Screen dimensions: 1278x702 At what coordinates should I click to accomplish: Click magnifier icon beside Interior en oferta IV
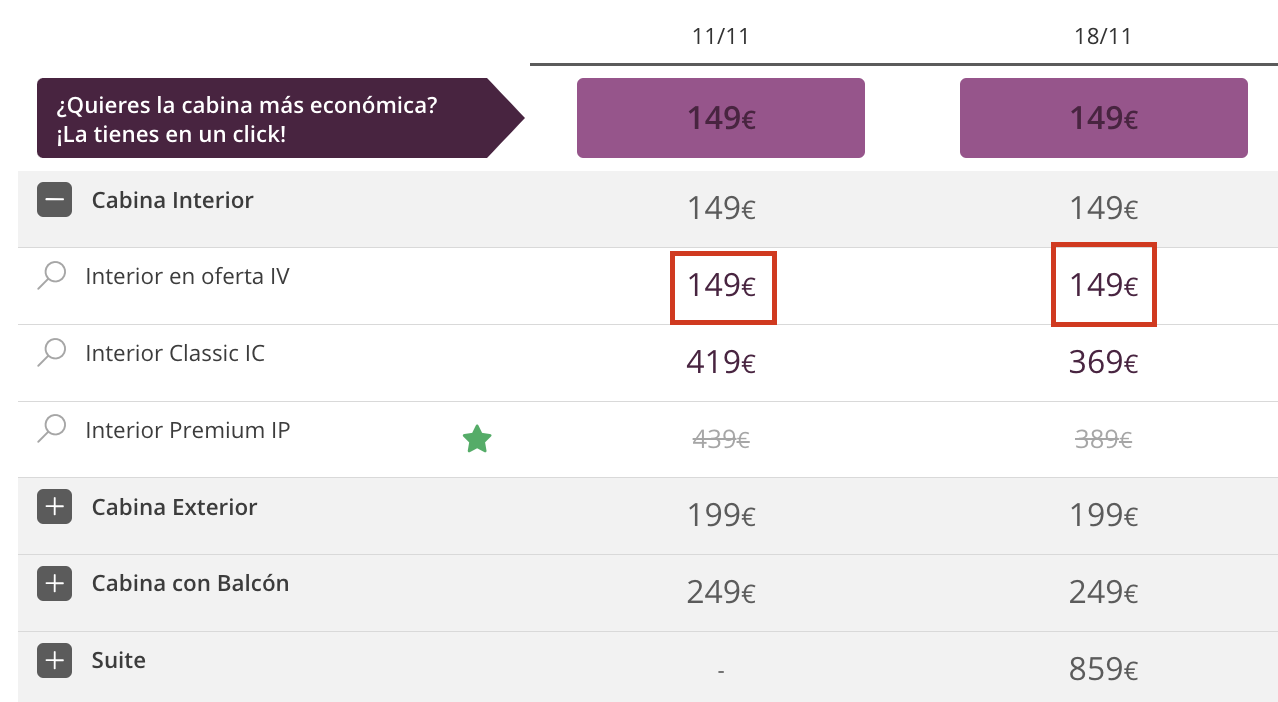point(51,276)
